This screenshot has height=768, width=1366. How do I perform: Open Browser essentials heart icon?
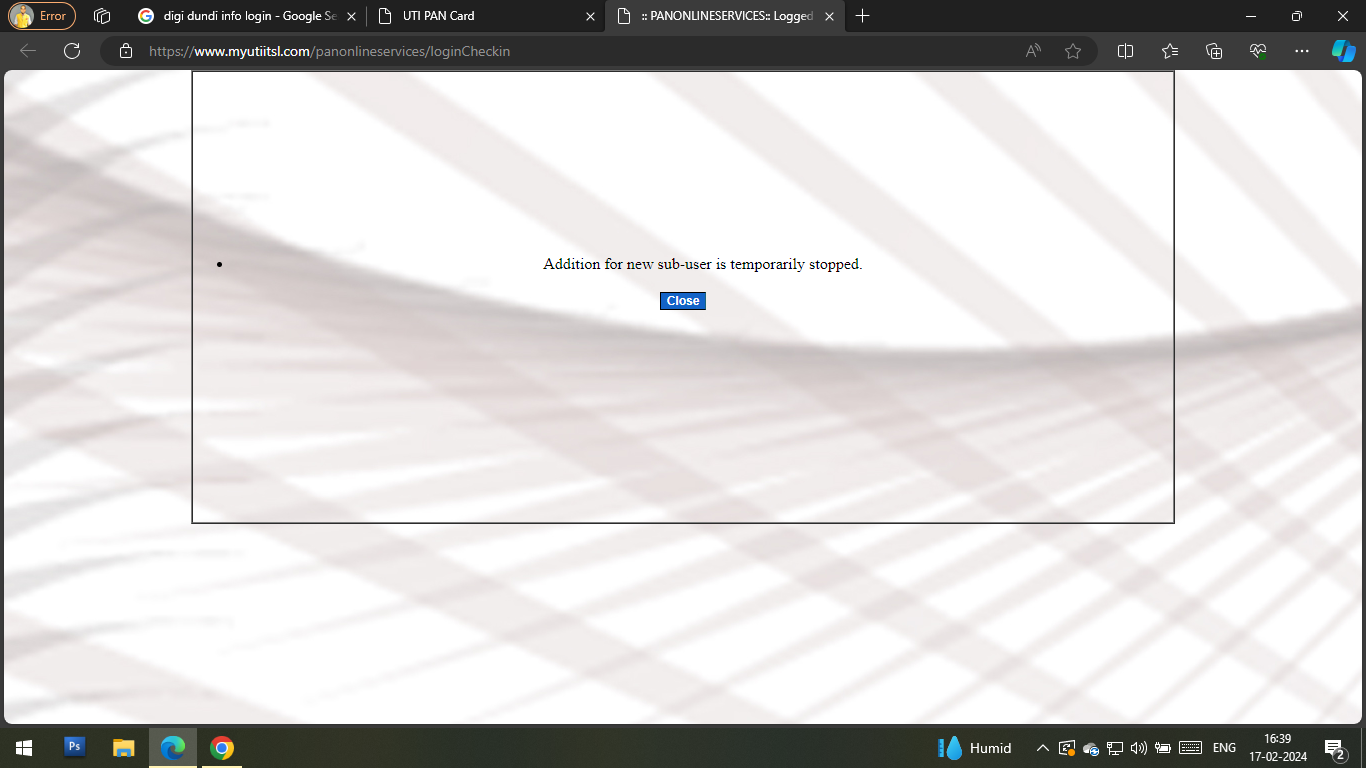click(1258, 51)
